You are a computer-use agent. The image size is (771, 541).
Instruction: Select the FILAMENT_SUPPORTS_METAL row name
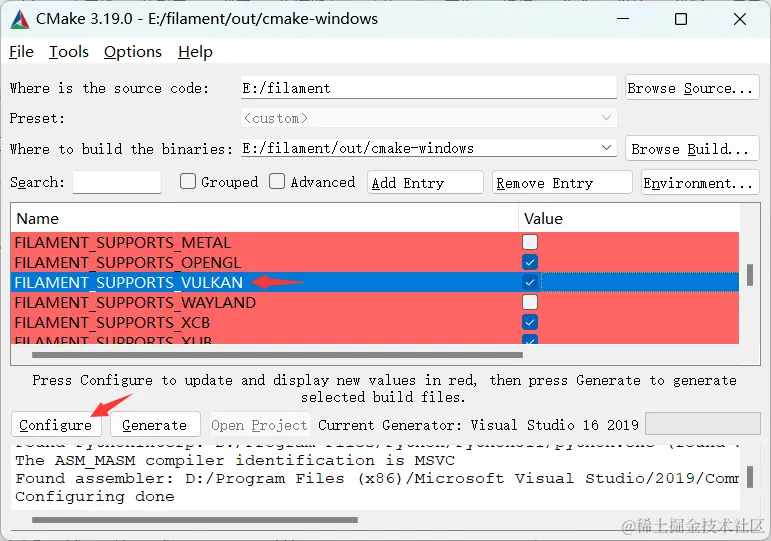coord(122,242)
